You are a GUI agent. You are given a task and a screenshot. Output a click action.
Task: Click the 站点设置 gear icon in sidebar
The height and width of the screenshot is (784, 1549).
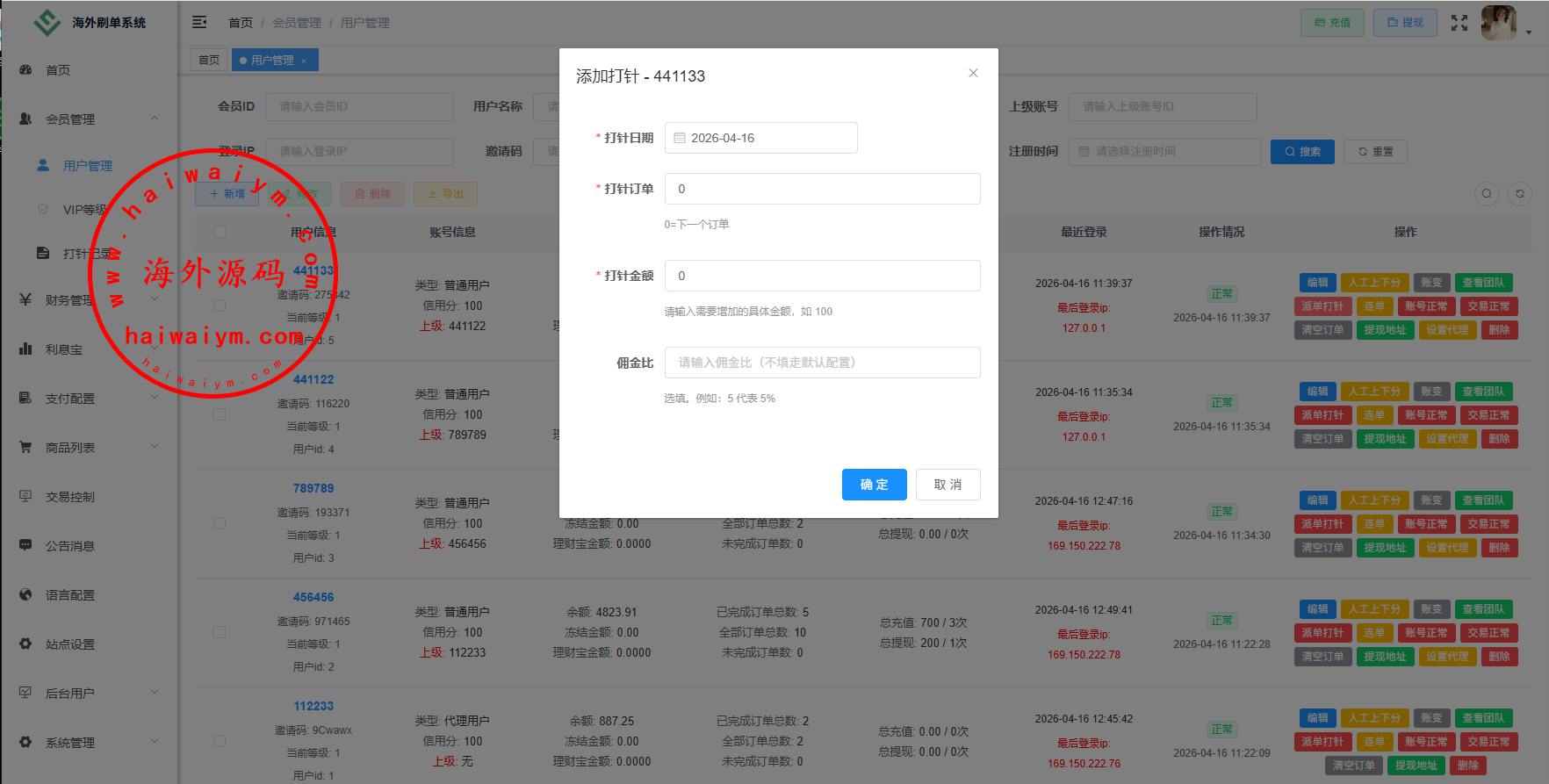(26, 644)
